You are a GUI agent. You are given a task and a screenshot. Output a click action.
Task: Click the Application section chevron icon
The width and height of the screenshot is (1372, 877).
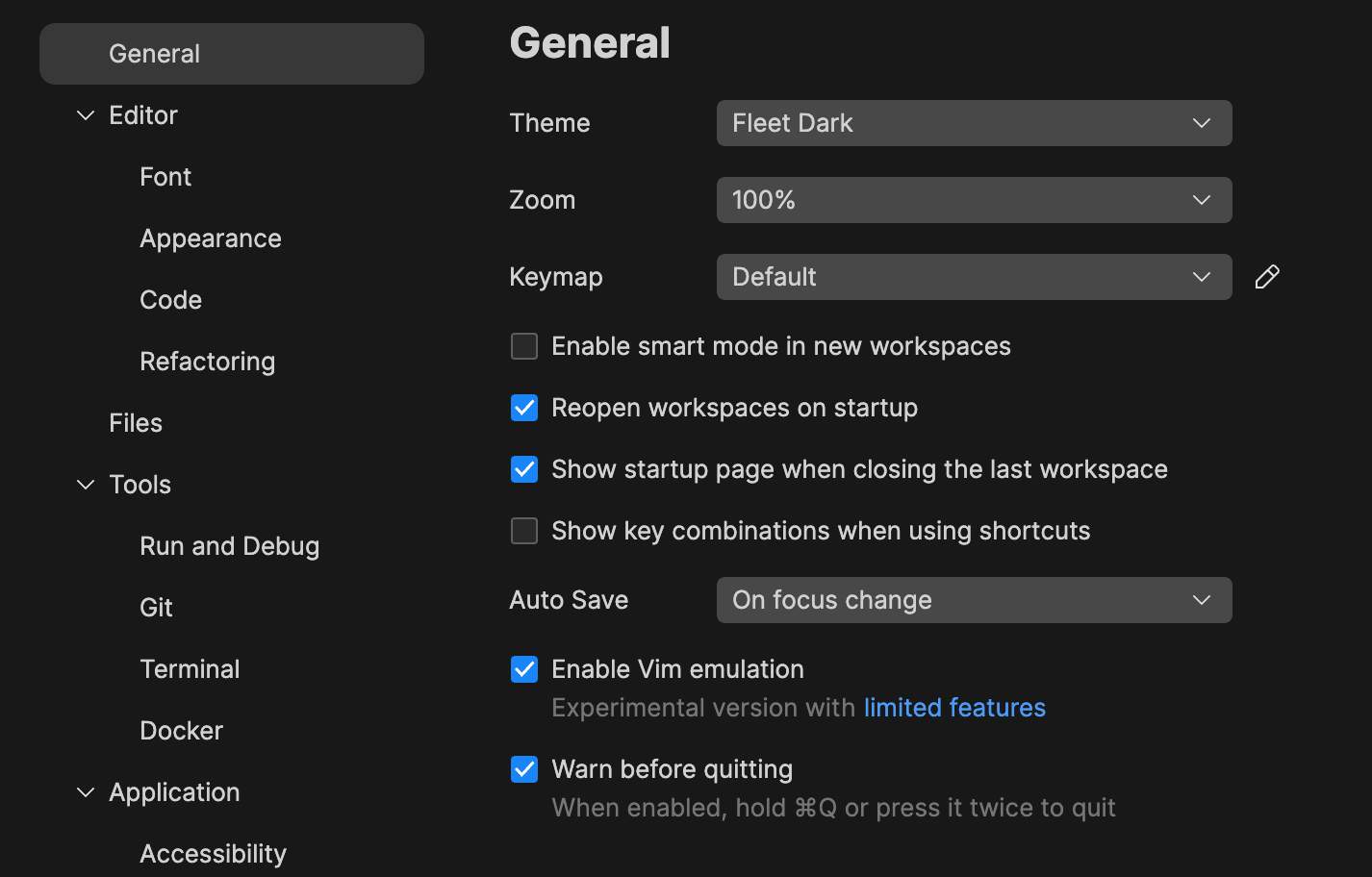[x=85, y=791]
